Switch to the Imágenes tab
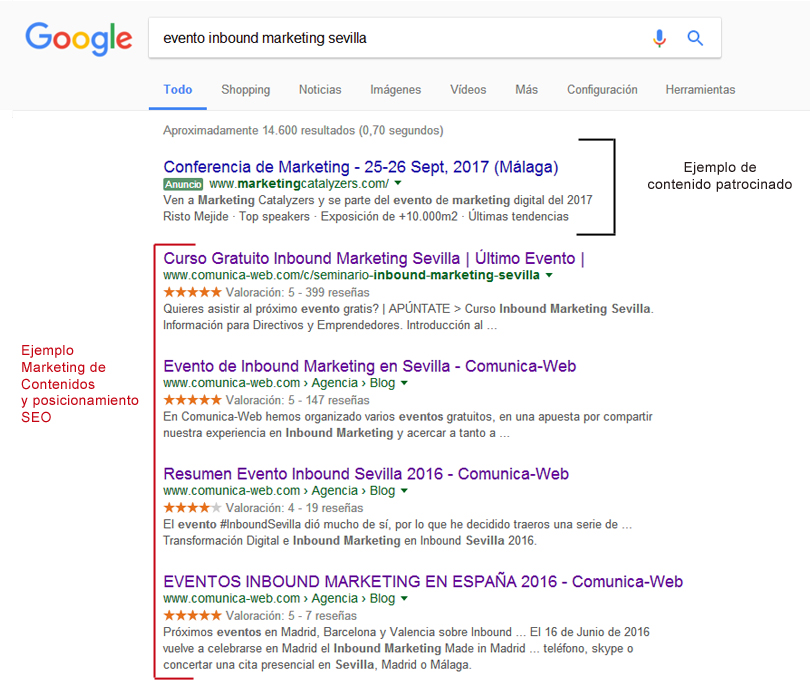 point(396,90)
